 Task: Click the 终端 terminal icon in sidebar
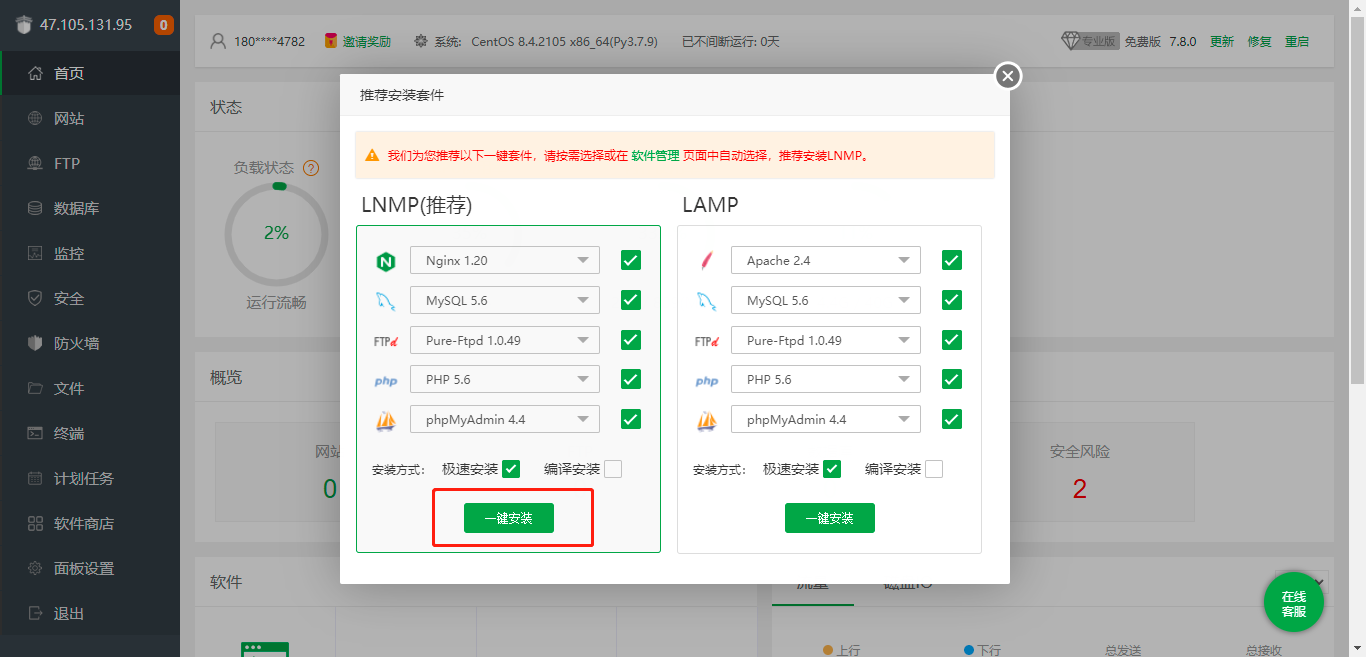click(x=35, y=433)
